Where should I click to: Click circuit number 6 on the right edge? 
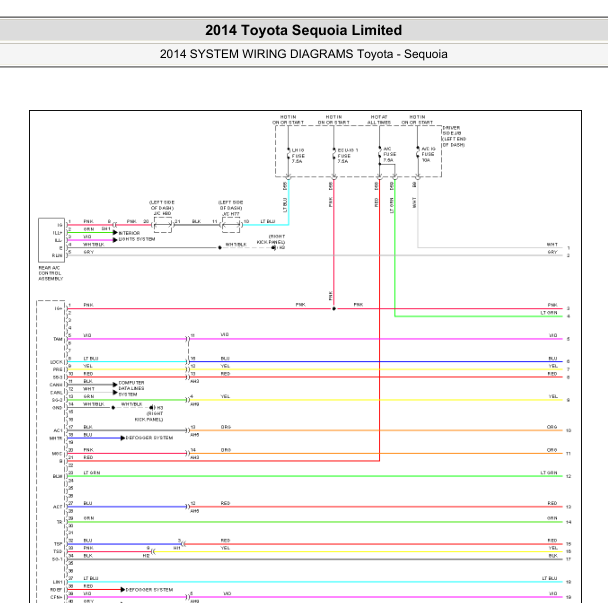(568, 361)
